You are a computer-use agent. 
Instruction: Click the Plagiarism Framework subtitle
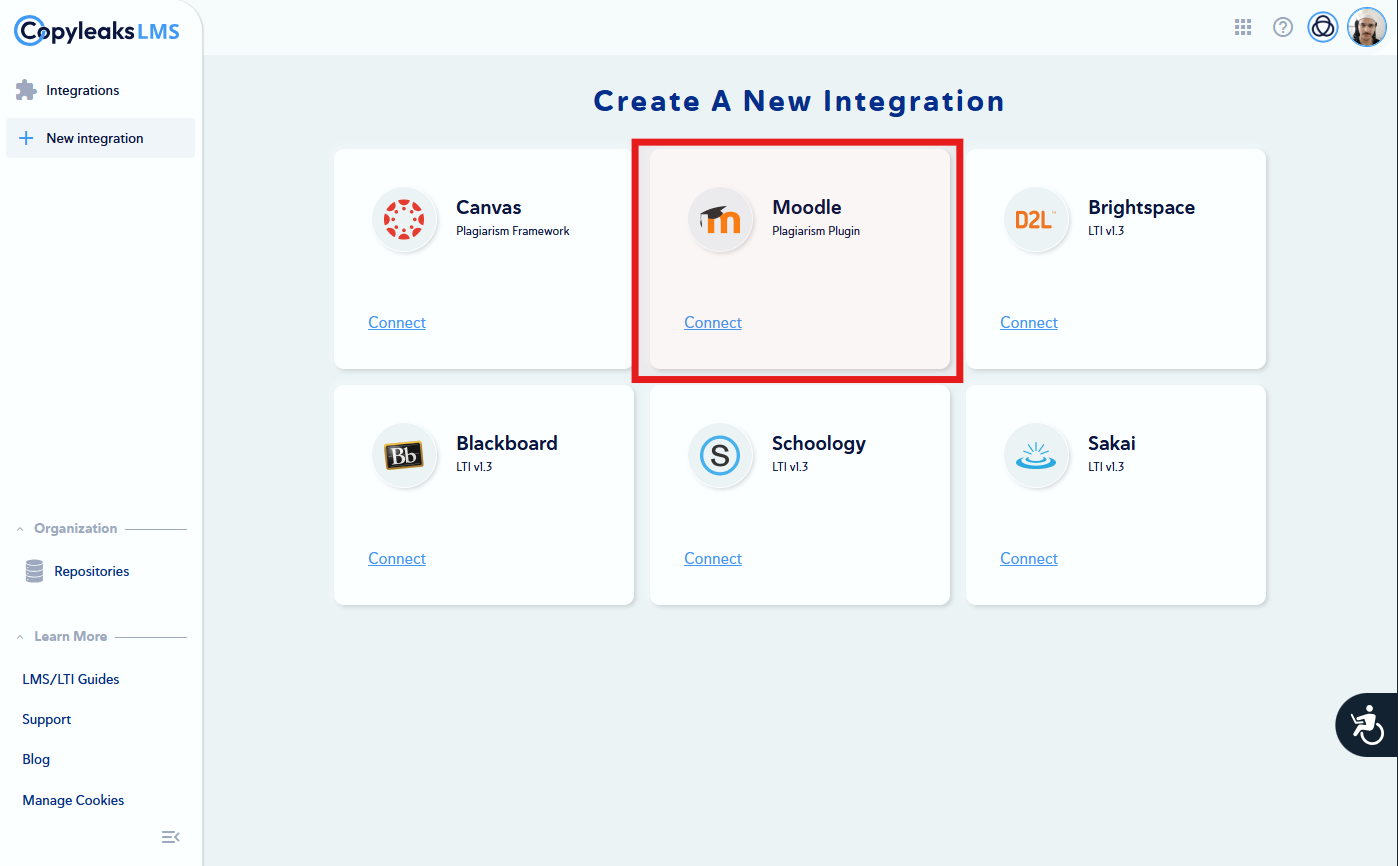pyautogui.click(x=513, y=231)
